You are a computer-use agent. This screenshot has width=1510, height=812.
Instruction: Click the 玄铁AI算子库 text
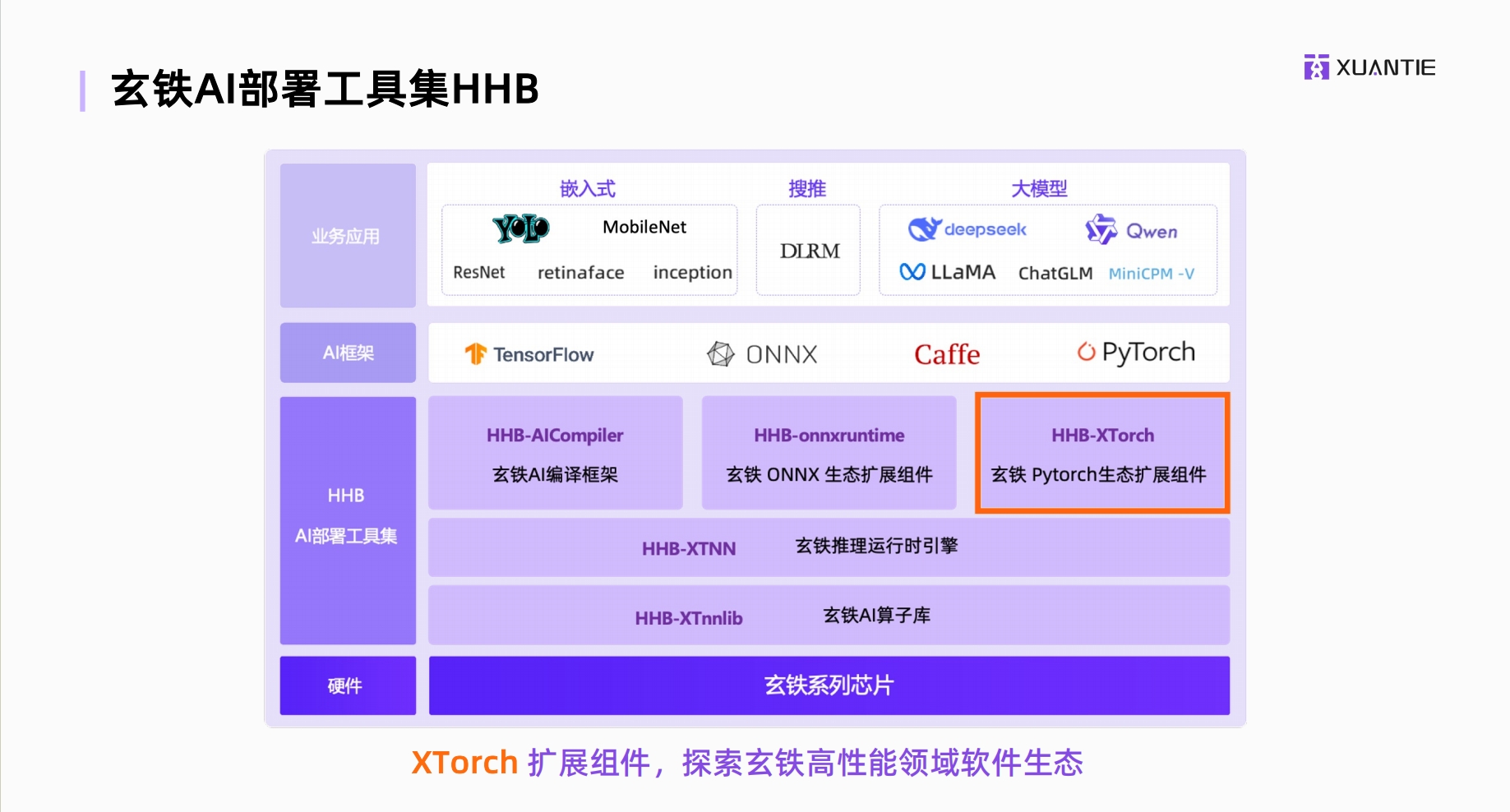coord(876,615)
